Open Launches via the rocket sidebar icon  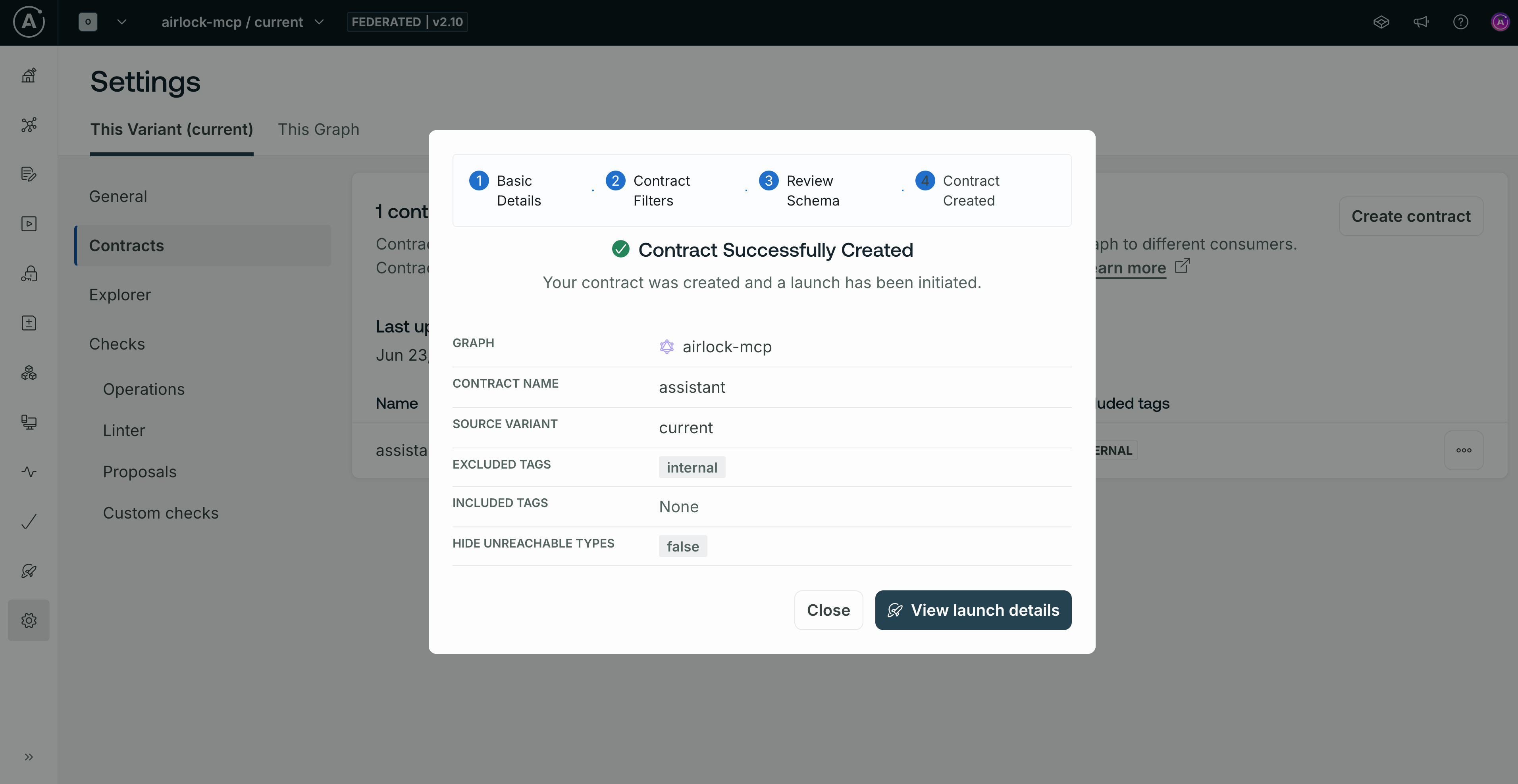pyautogui.click(x=29, y=571)
